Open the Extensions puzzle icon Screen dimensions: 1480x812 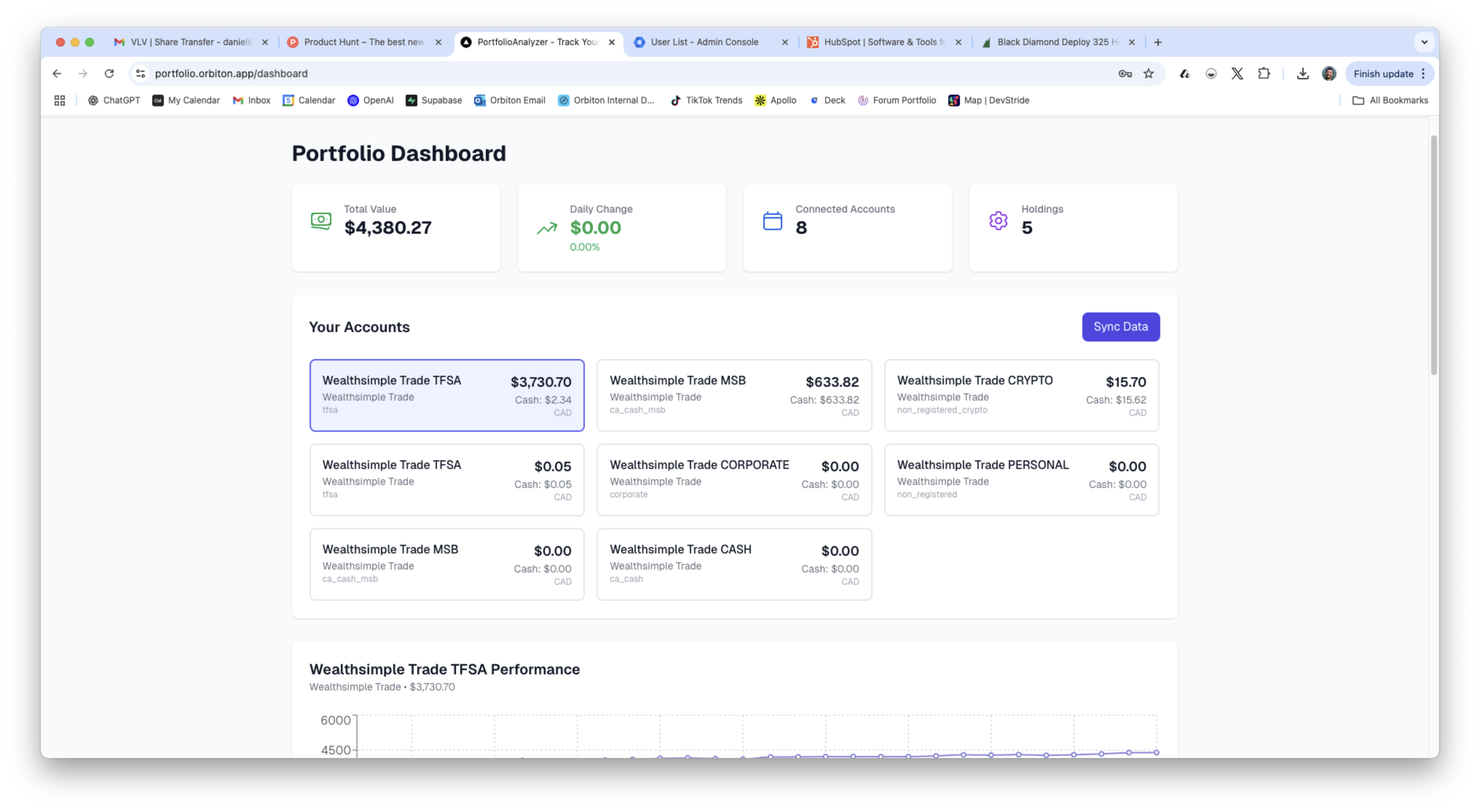pyautogui.click(x=1263, y=74)
